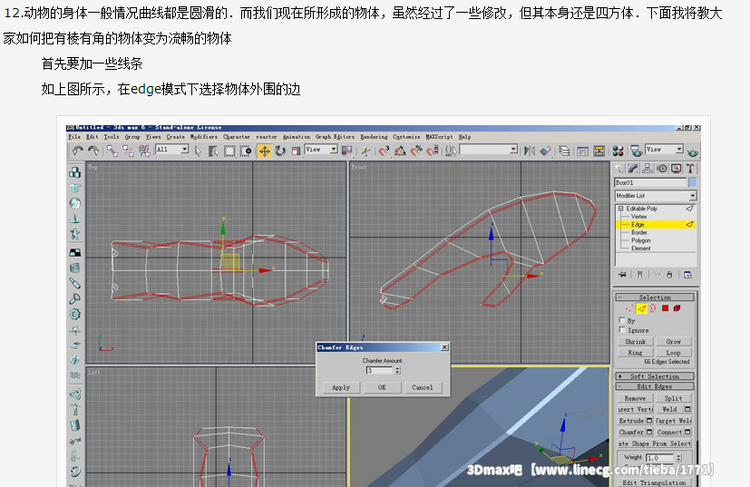
Task: Click the Chamfer Amount input field
Action: click(380, 370)
